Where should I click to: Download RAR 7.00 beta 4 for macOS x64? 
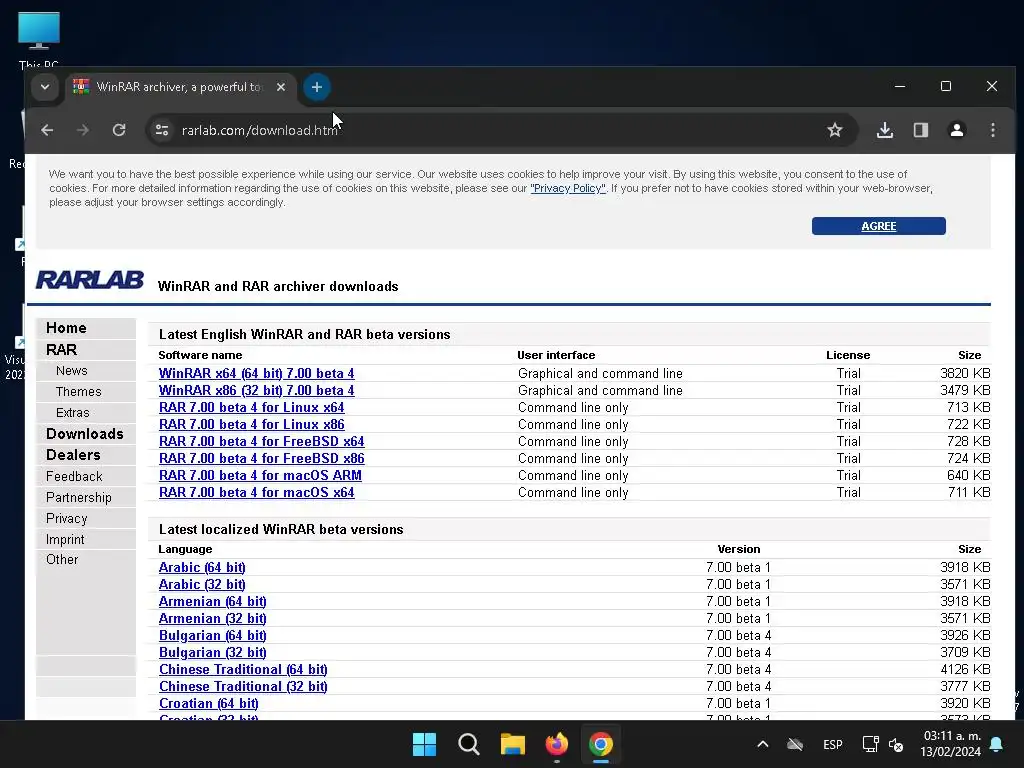tap(257, 492)
